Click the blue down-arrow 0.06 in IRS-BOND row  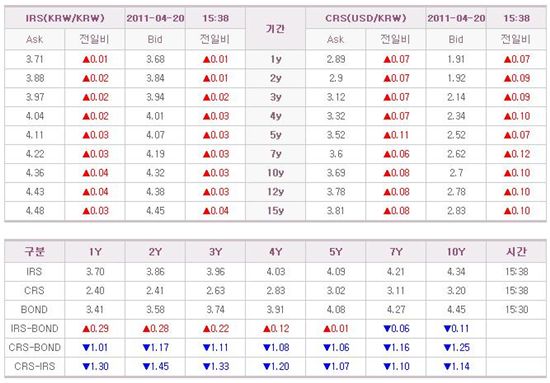click(x=396, y=329)
